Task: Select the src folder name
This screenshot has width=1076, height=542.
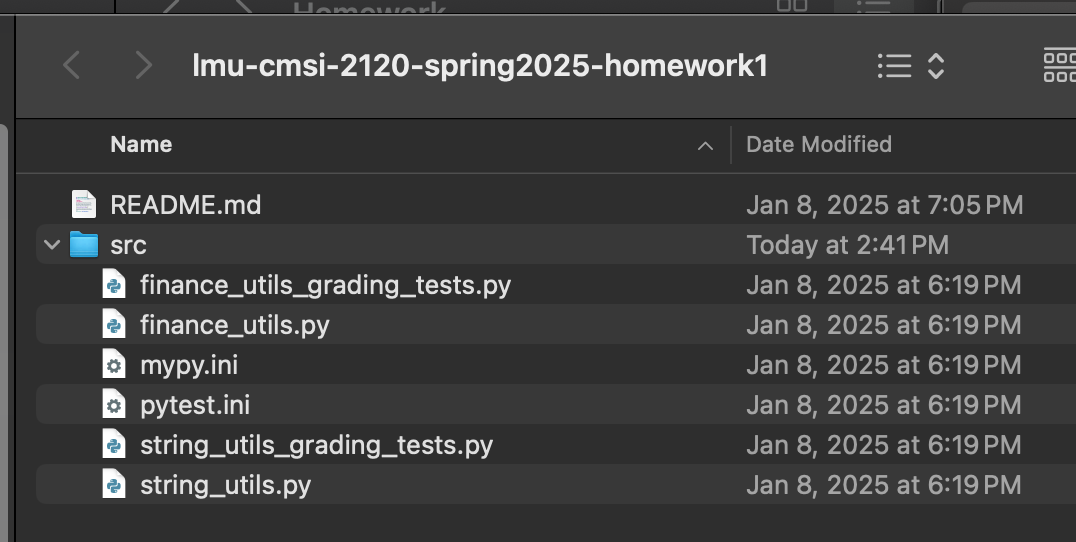Action: tap(128, 245)
